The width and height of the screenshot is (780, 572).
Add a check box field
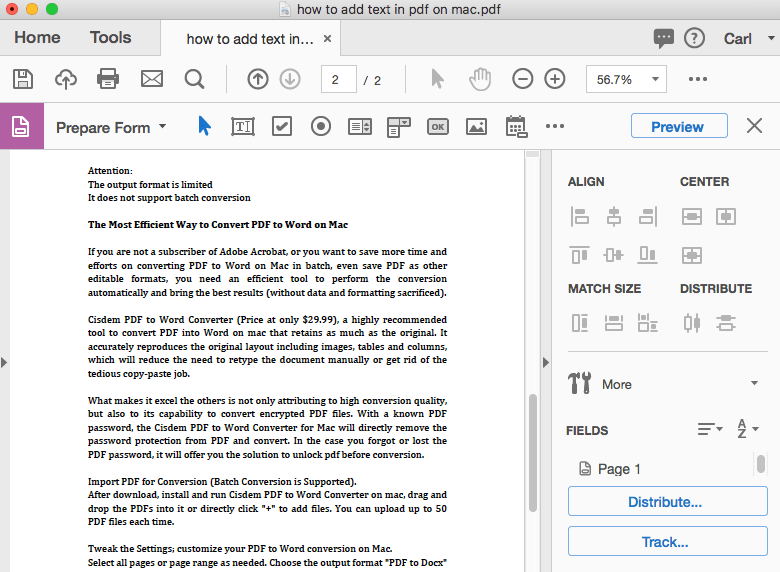coord(282,126)
